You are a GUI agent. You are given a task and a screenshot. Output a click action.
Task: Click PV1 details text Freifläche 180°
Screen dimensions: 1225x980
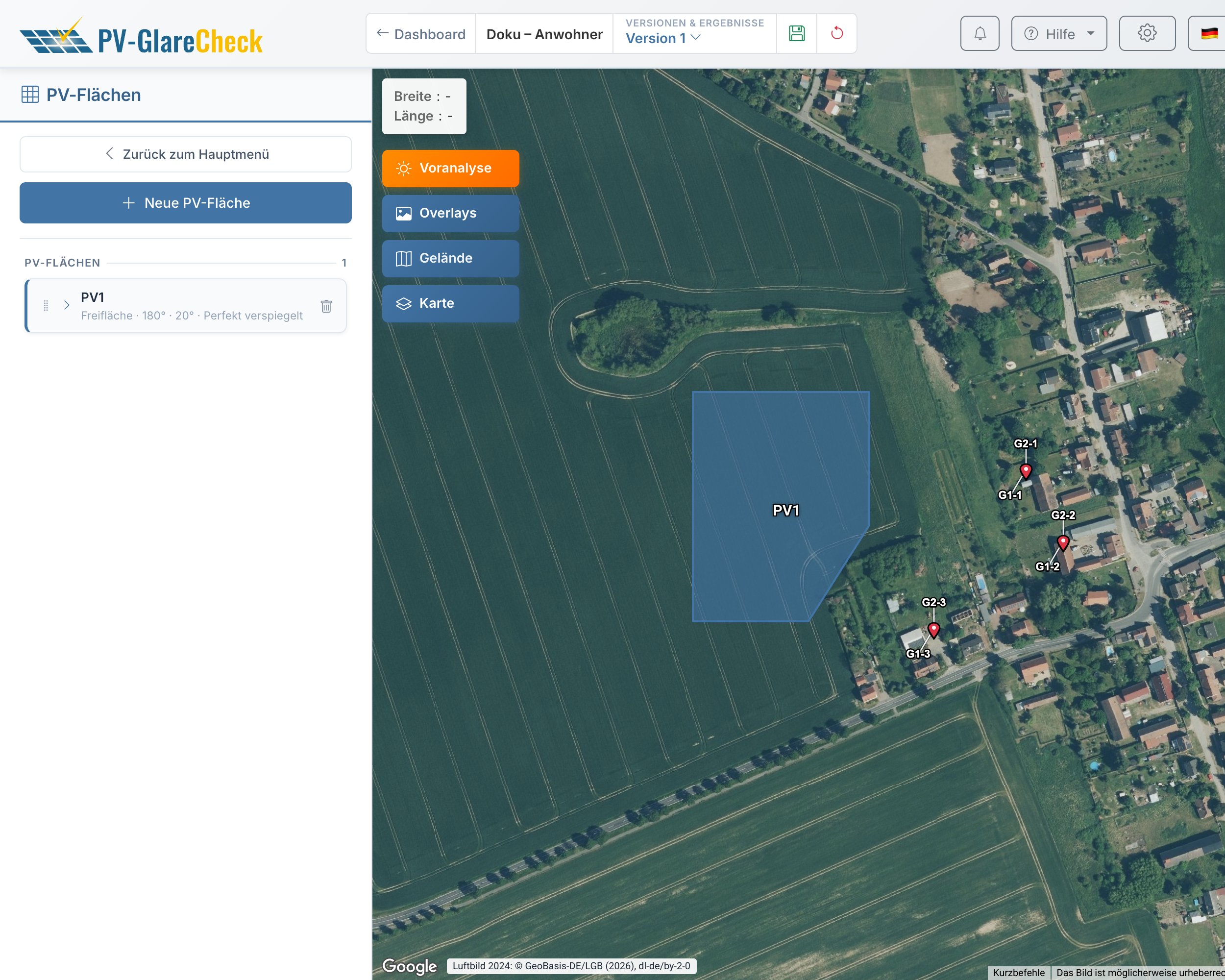[192, 316]
